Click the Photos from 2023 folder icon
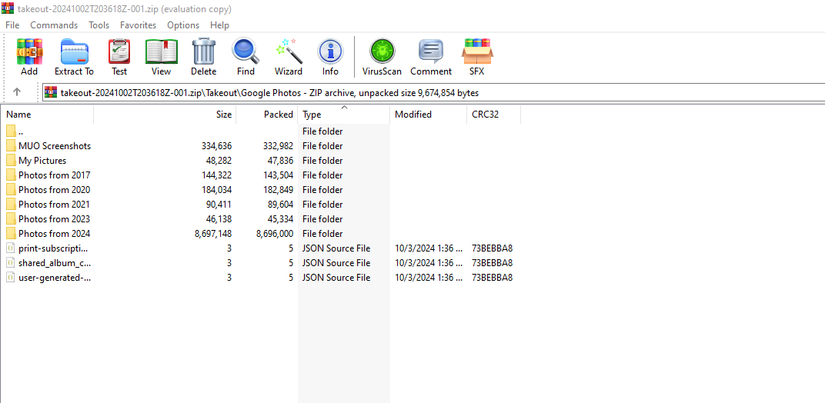 (11, 219)
